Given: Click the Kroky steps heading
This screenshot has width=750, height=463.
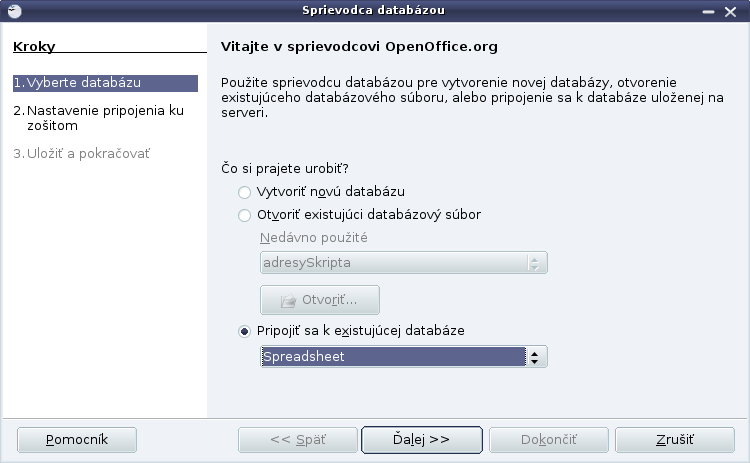Looking at the screenshot, I should [34, 46].
